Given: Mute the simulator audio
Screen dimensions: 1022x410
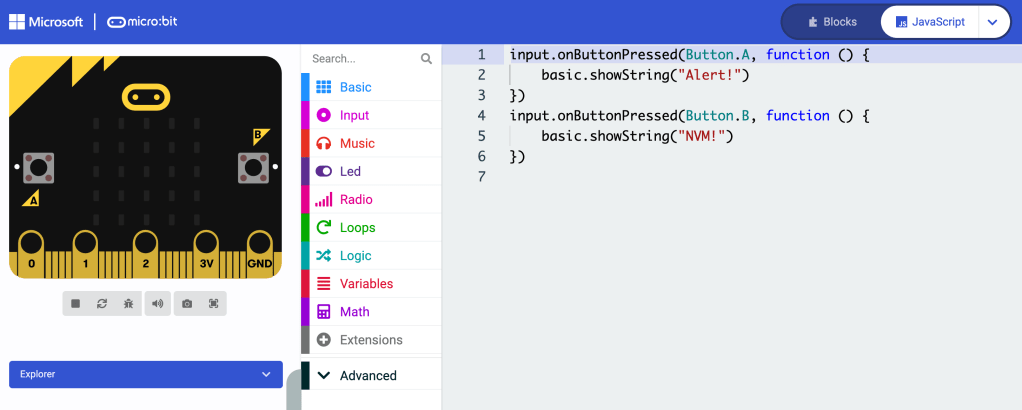Looking at the screenshot, I should point(157,303).
